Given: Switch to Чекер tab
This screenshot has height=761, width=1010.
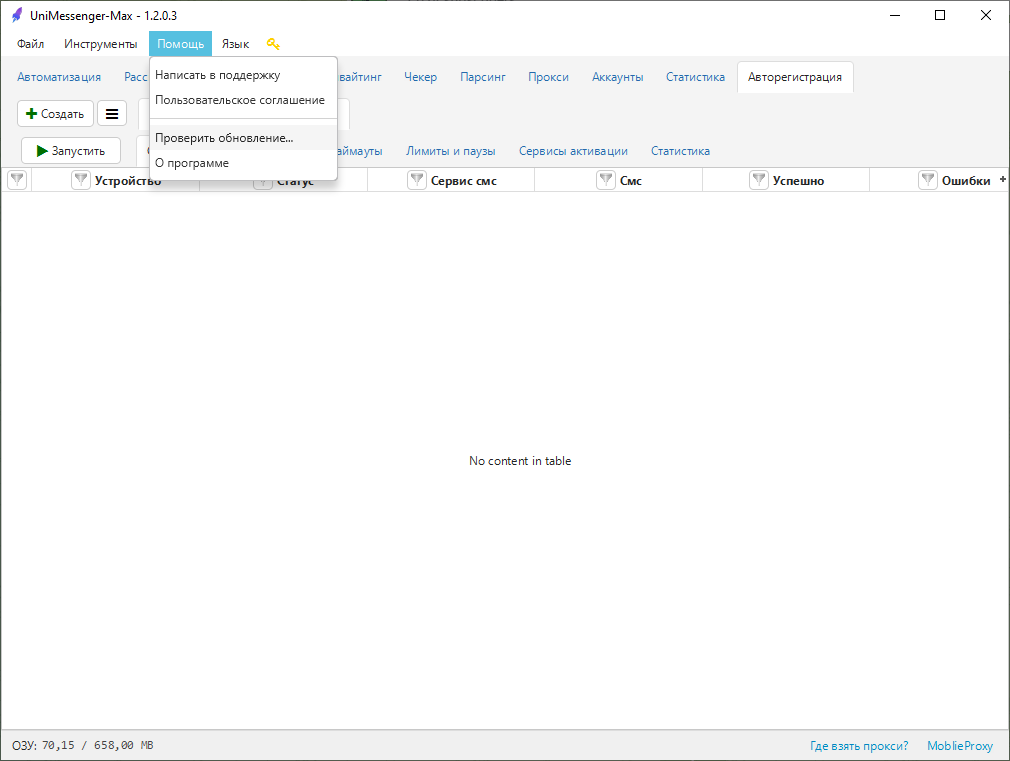Looking at the screenshot, I should (x=420, y=77).
